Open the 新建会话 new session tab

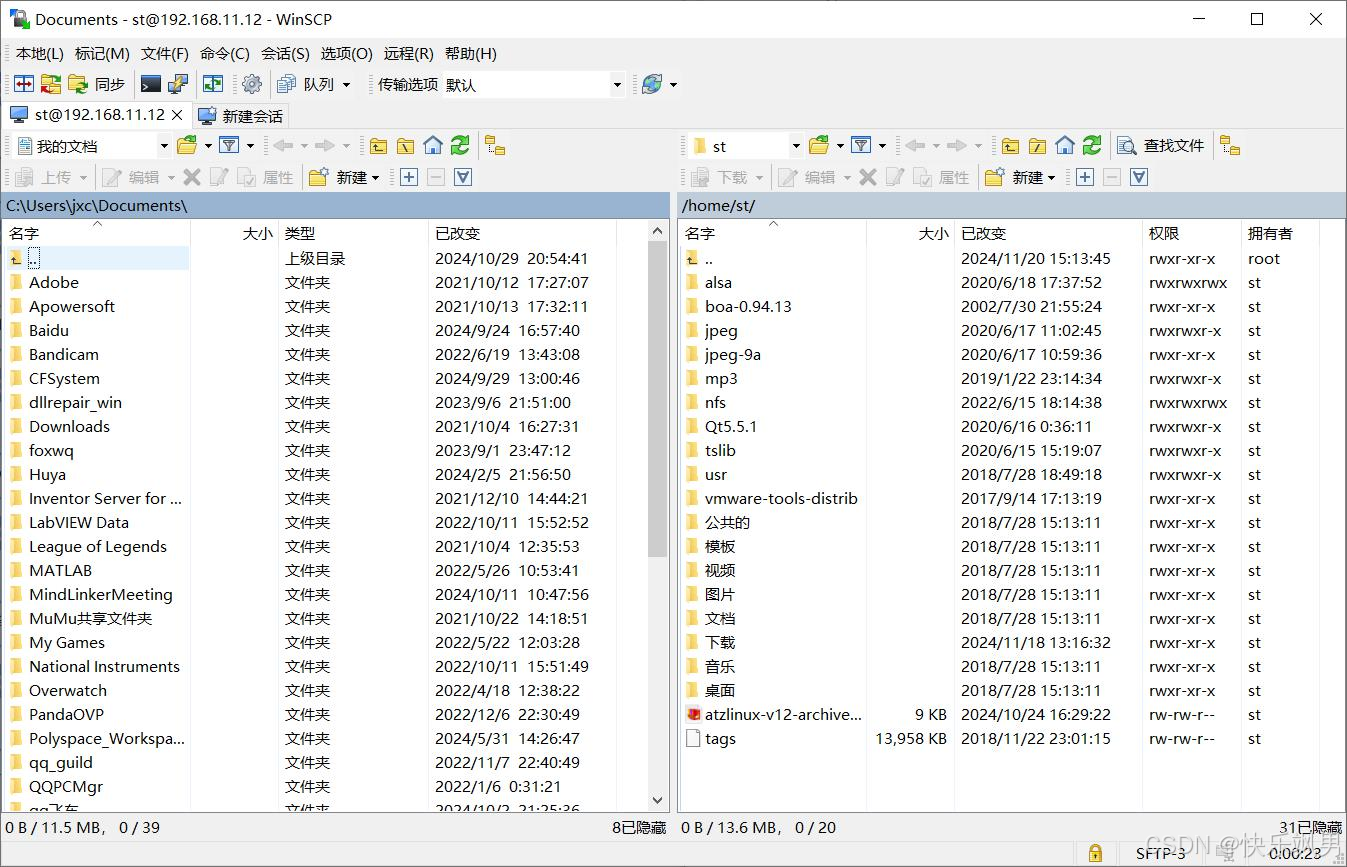coord(241,116)
